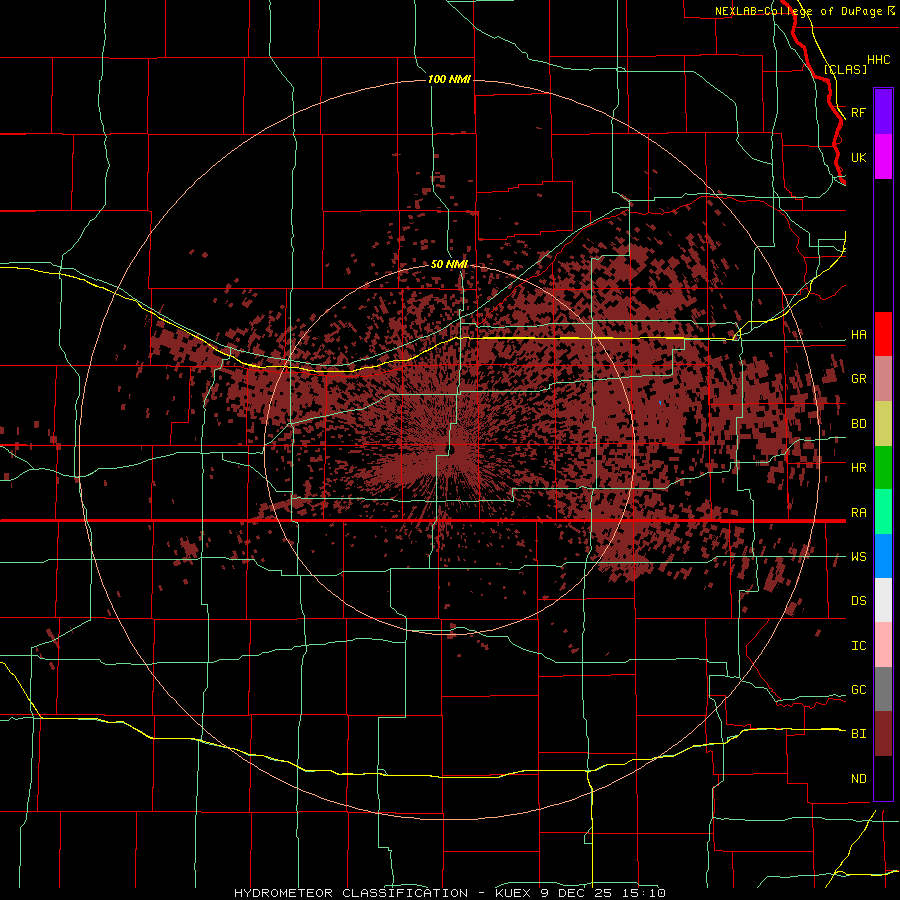This screenshot has height=900, width=900.
Task: Select the WS blue legend swatch
Action: (883, 556)
